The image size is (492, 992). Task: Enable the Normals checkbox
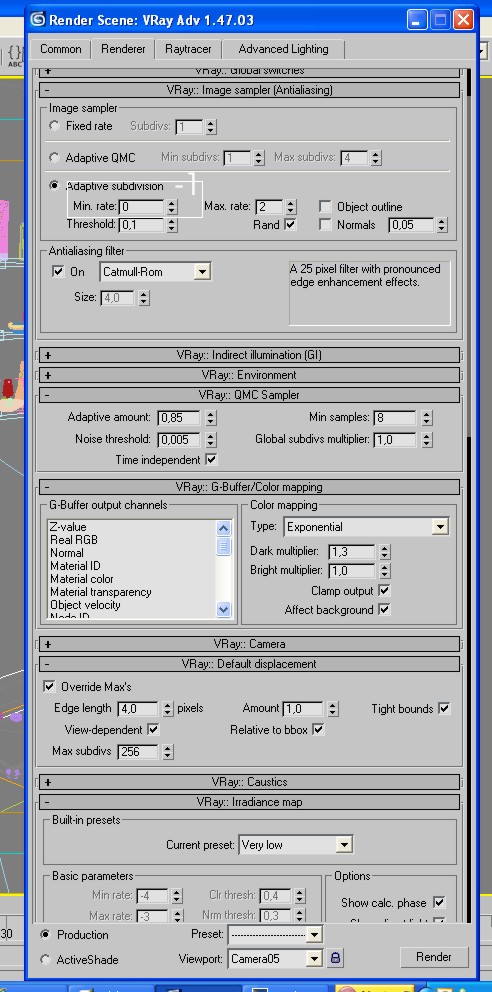coord(325,225)
